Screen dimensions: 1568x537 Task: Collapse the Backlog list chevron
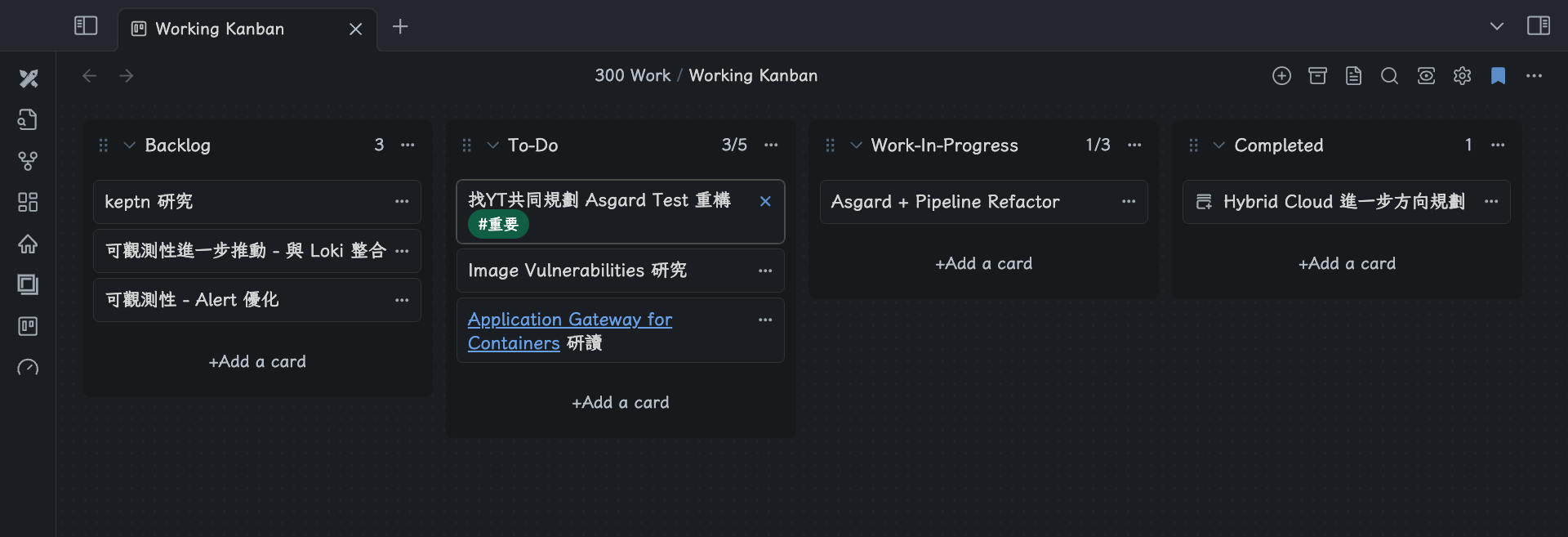click(129, 145)
